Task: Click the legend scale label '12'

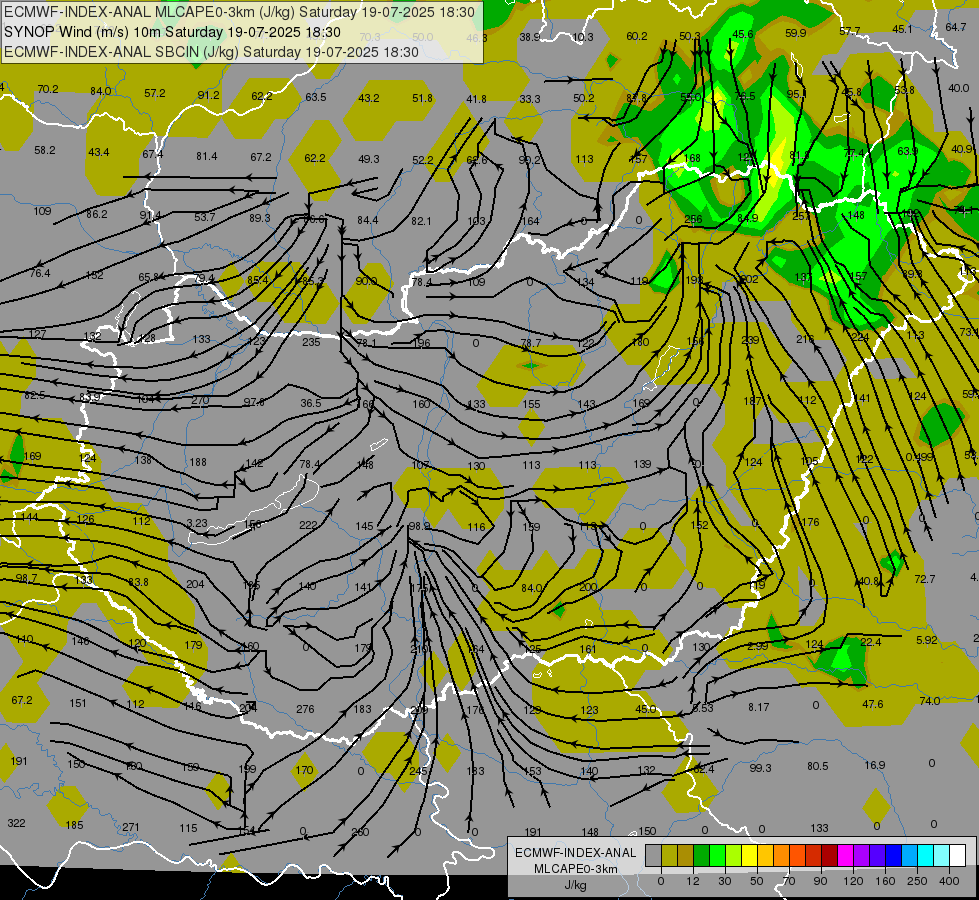Action: [692, 881]
